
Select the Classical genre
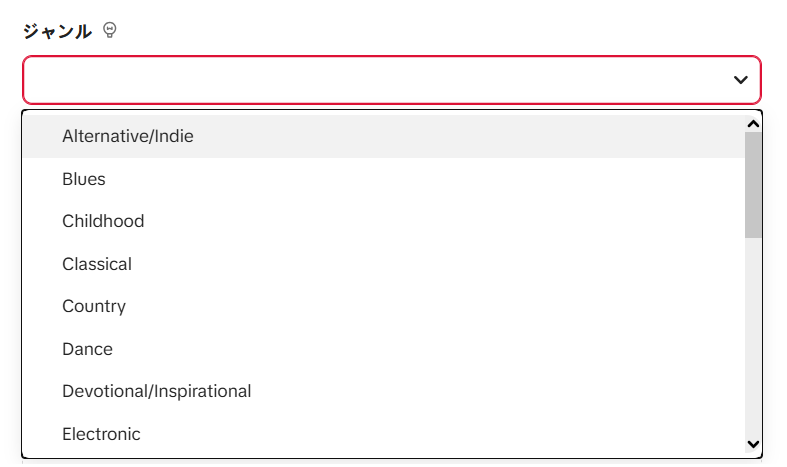pos(97,264)
